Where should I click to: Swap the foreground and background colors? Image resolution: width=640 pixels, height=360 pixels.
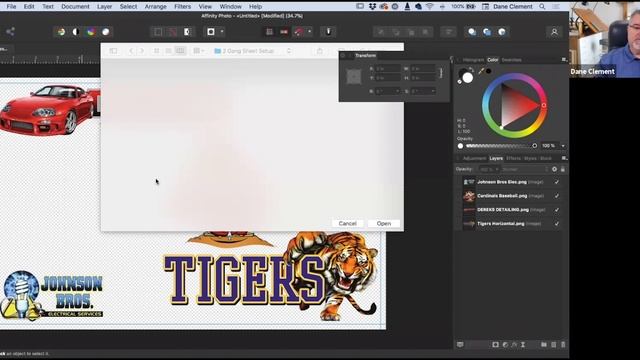(x=471, y=69)
